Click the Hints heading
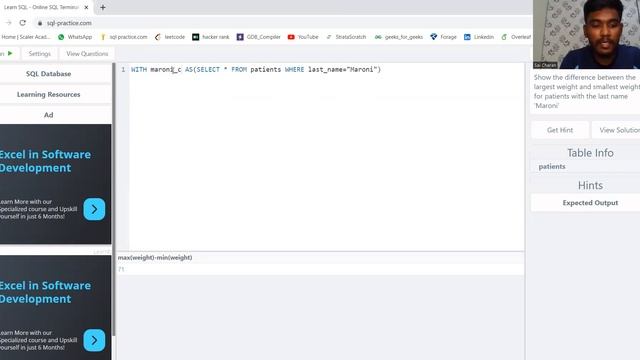640x360 pixels. click(590, 185)
